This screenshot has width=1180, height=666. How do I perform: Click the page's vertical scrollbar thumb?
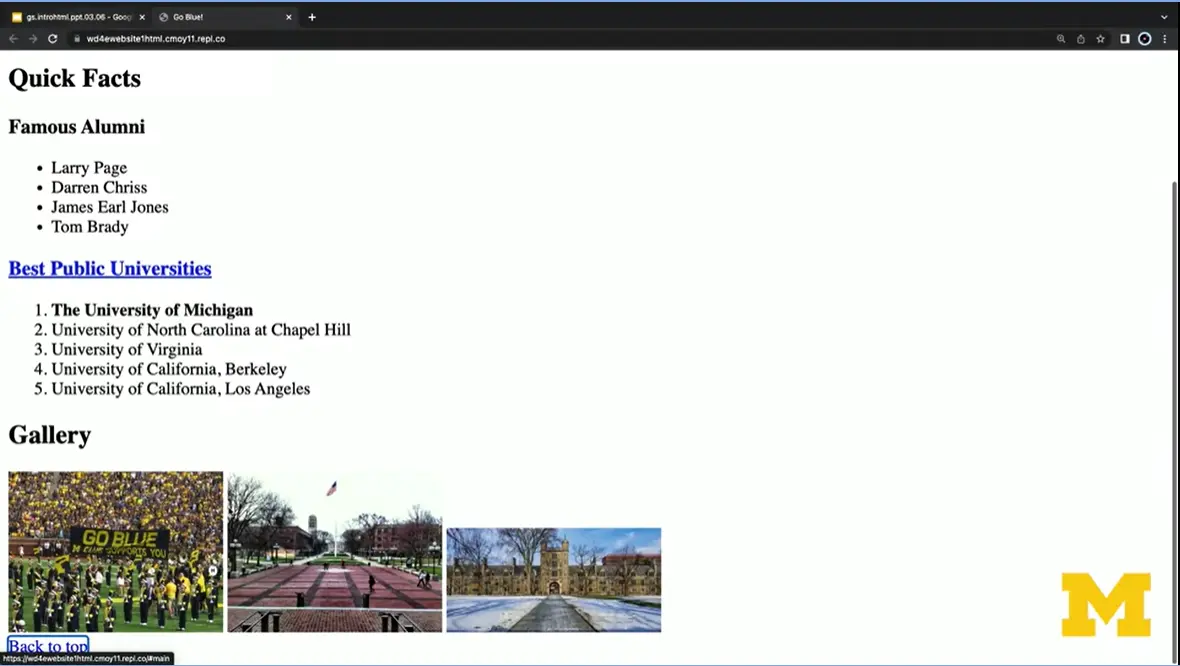(1174, 400)
